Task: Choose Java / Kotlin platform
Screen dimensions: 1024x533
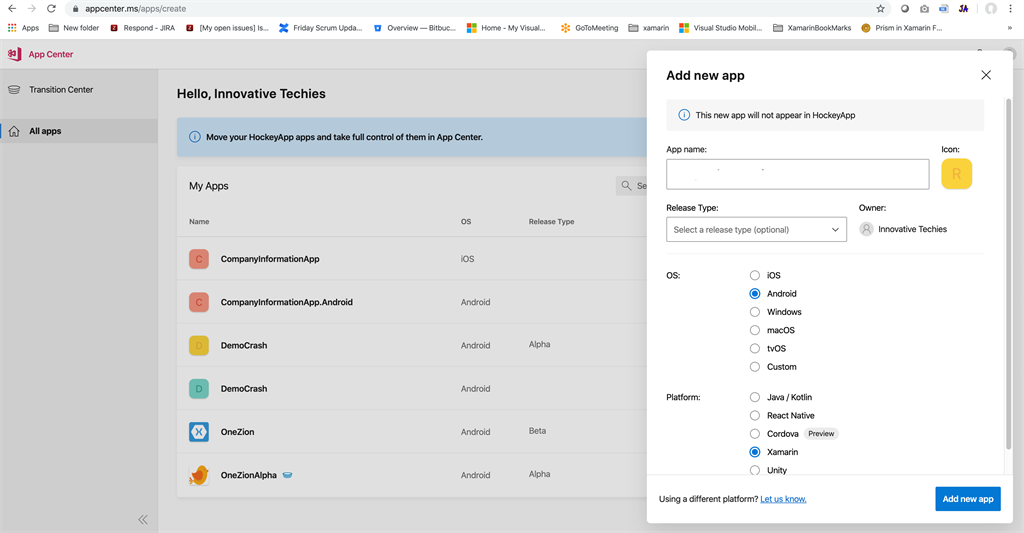Action: tap(754, 397)
